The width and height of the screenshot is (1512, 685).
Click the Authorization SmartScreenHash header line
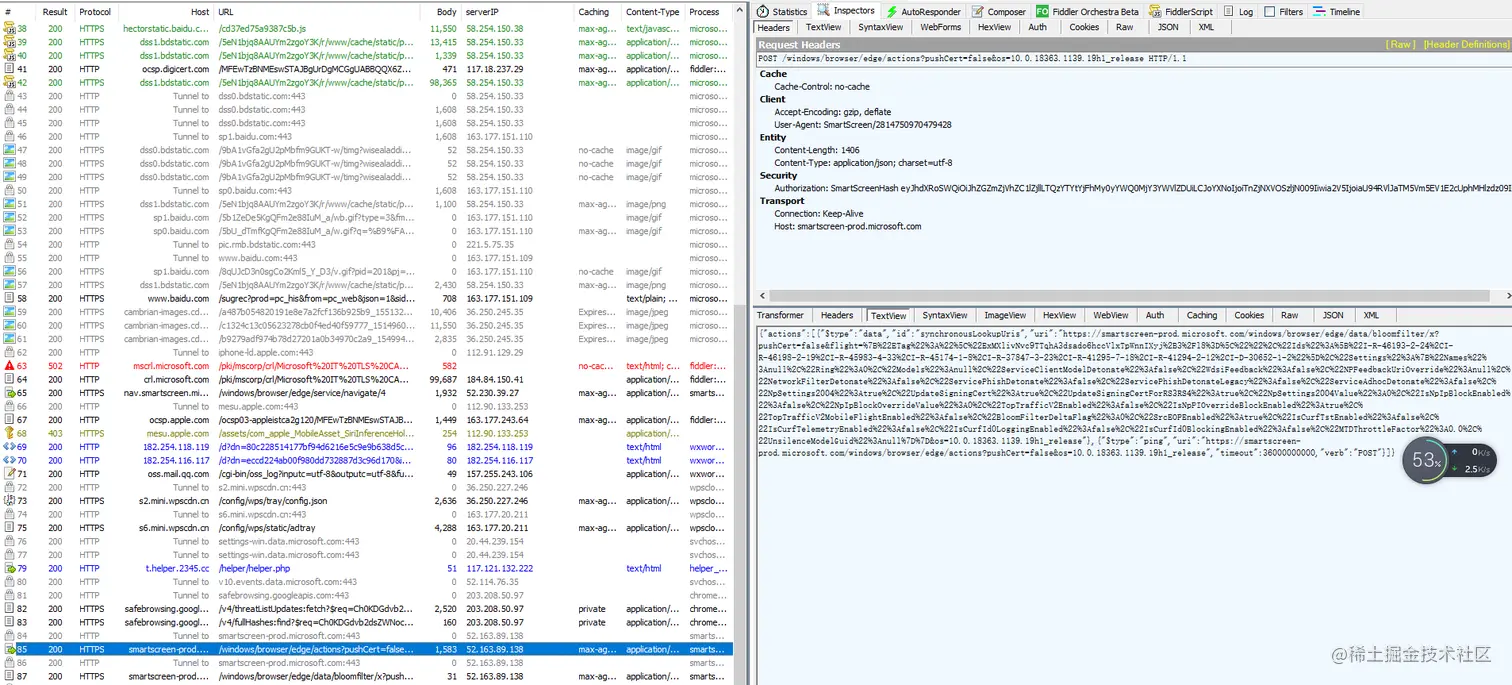tap(1143, 188)
